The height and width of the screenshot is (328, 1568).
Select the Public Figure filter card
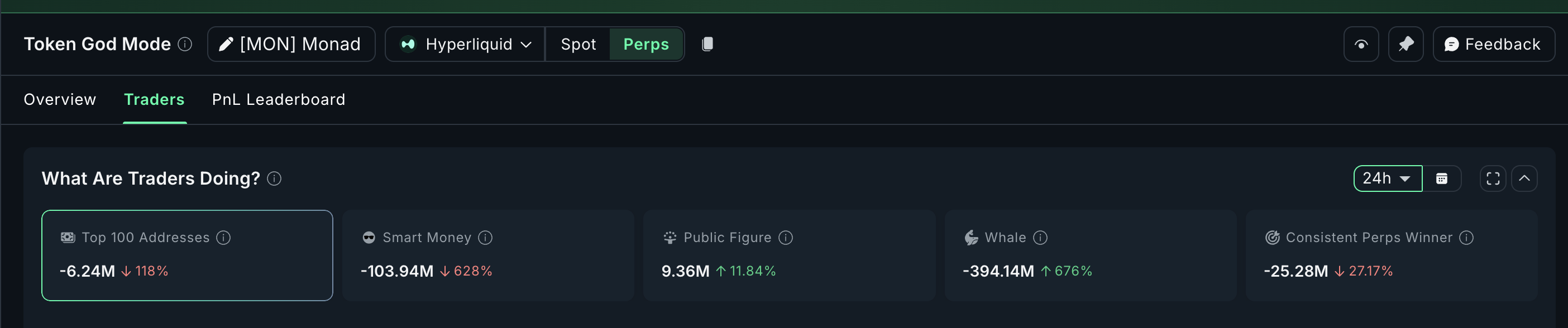(x=790, y=255)
